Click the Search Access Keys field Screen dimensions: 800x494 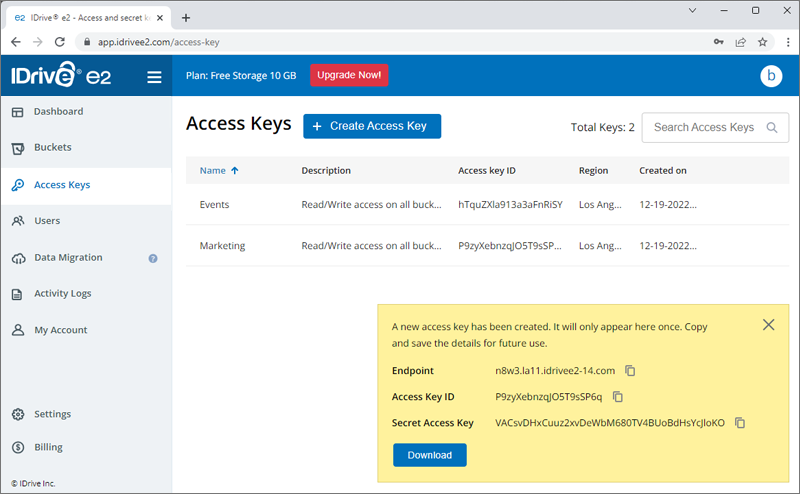click(x=715, y=128)
